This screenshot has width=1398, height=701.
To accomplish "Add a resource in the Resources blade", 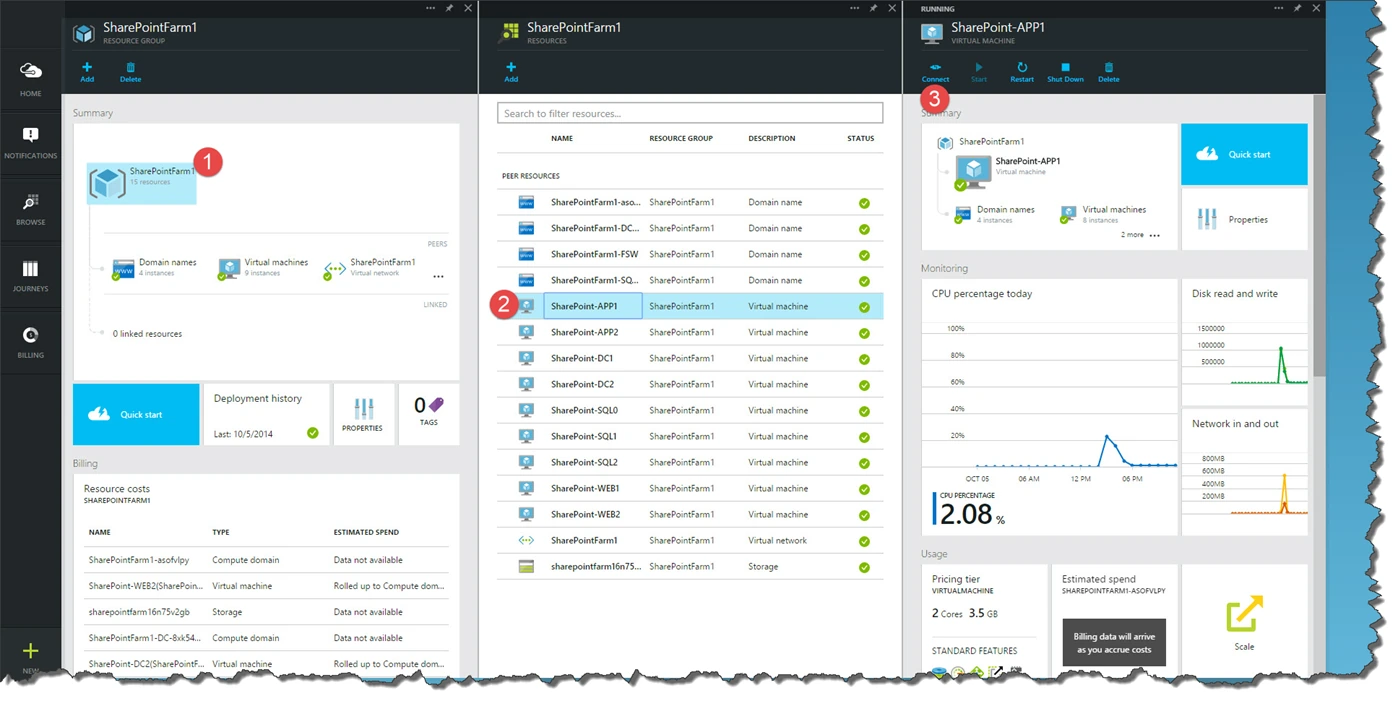I will tap(511, 72).
